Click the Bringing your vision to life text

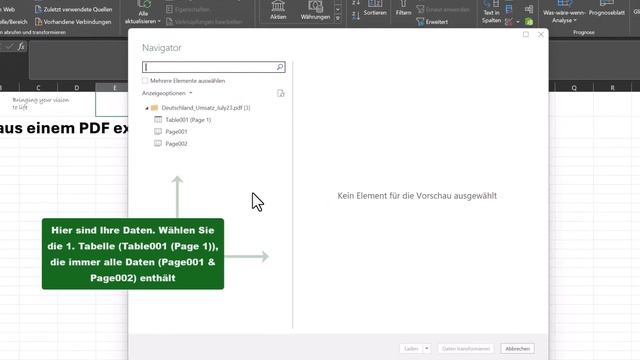[40, 103]
